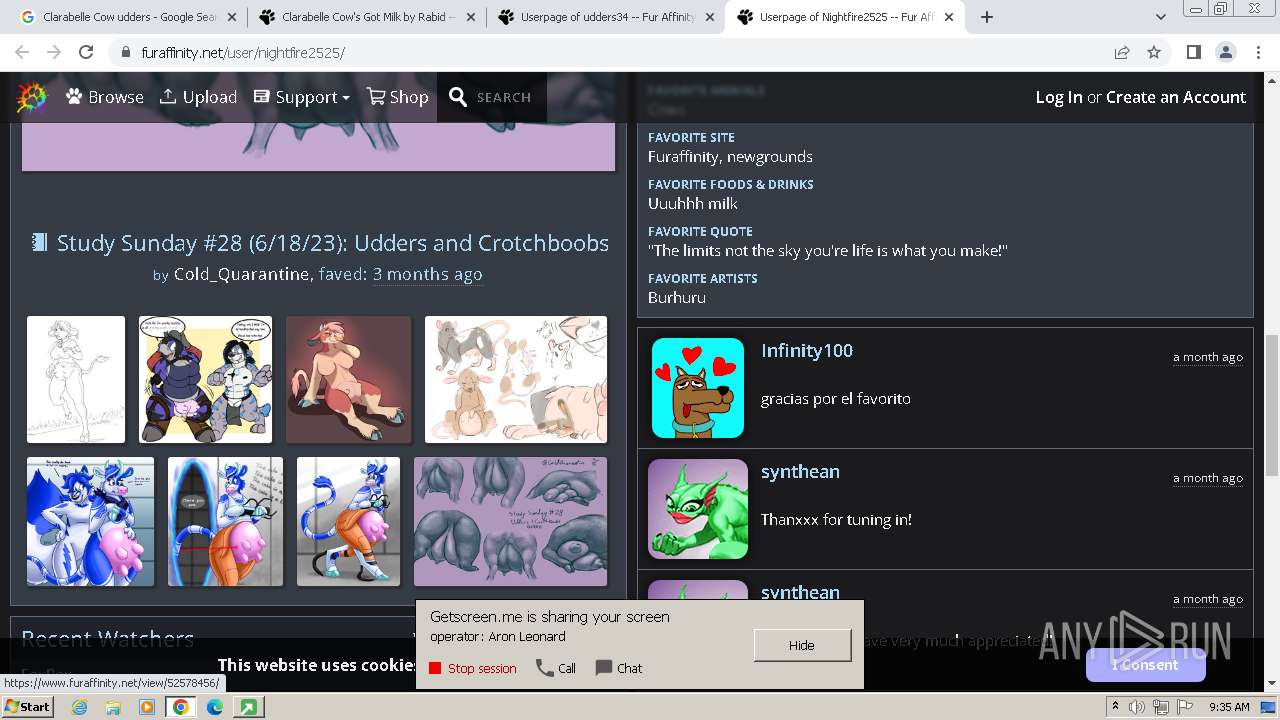Click the address bar URL
The image size is (1280, 720).
pos(243,52)
